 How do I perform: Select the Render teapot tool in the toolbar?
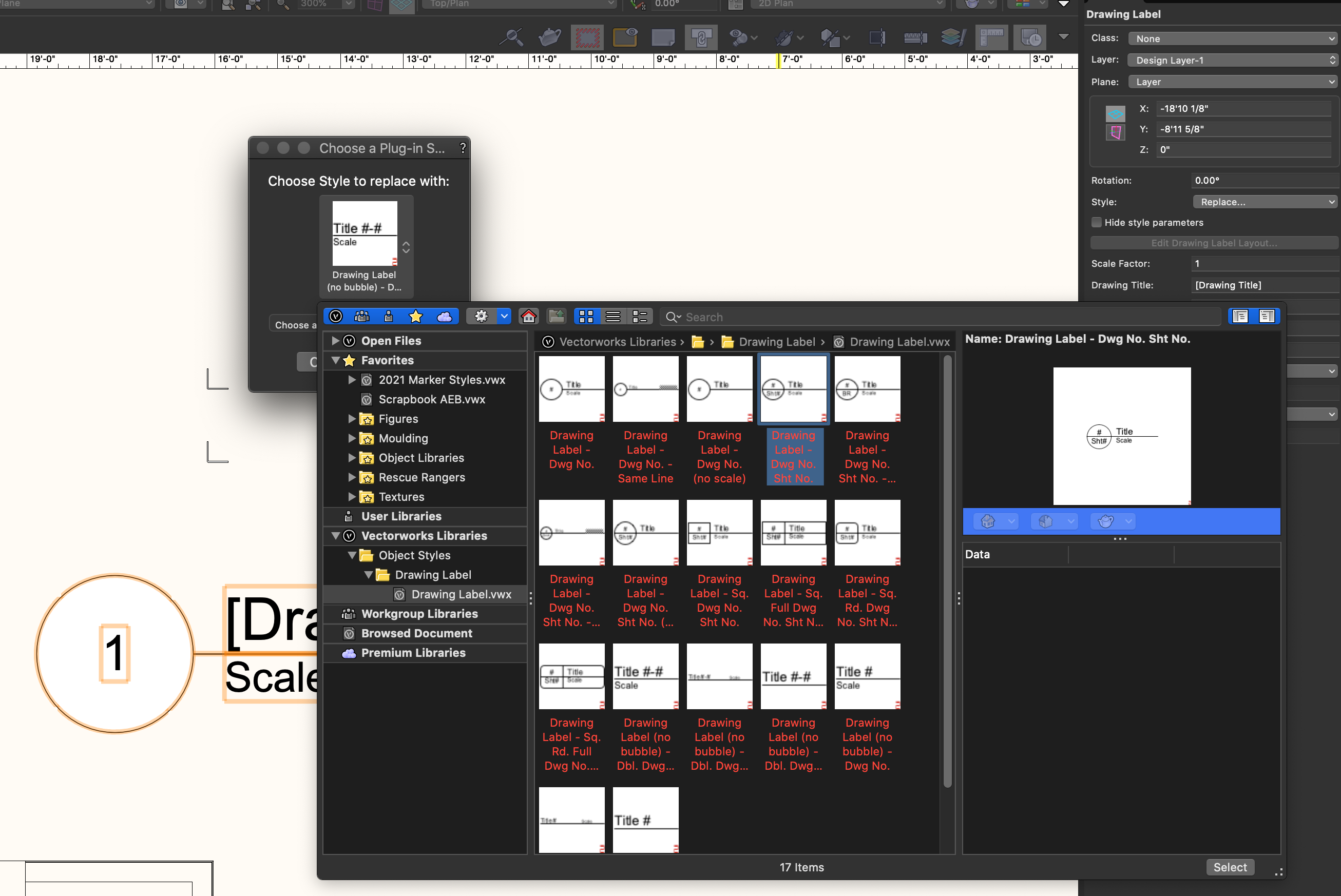tap(549, 37)
